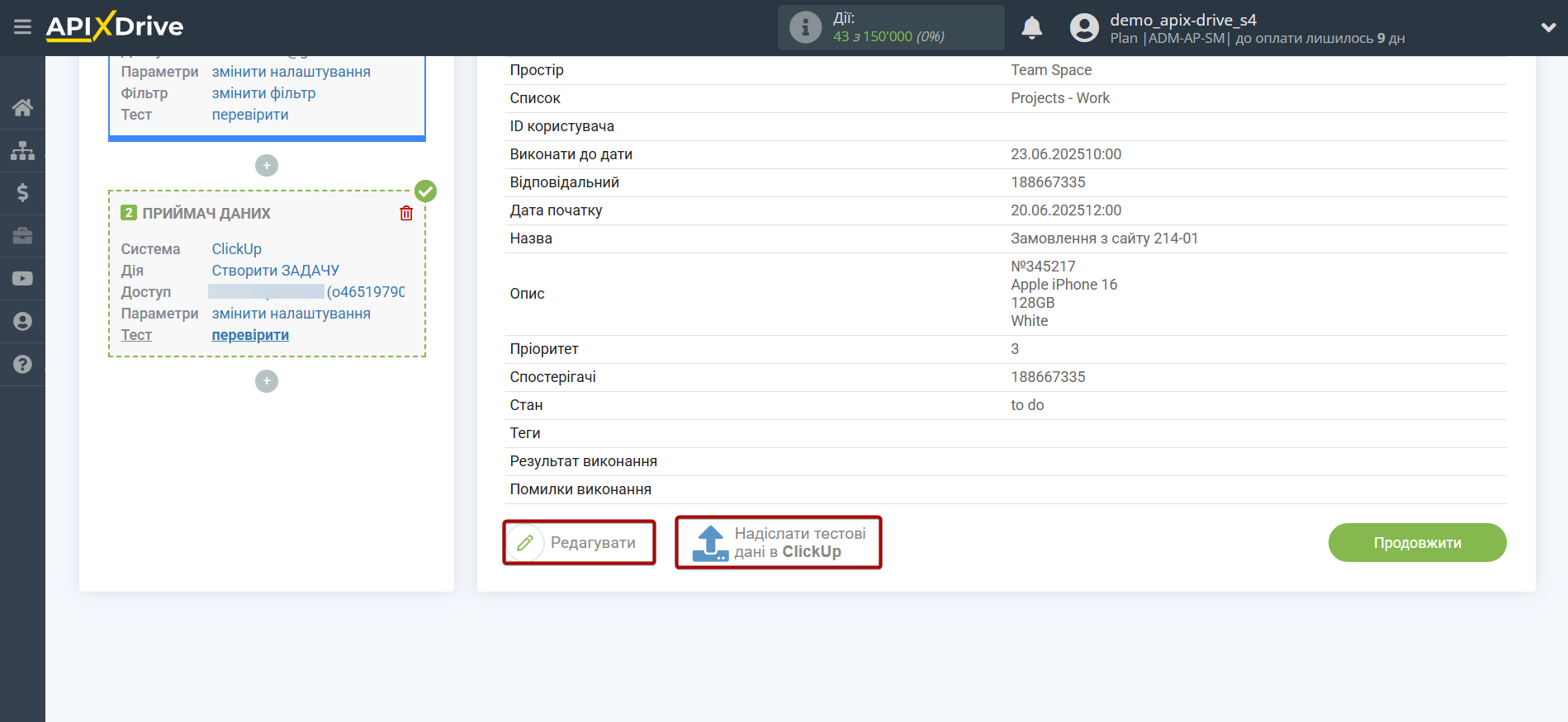This screenshot has width=1568, height=722.
Task: Click the 20.06.202512:00 start date value
Action: [x=1066, y=210]
